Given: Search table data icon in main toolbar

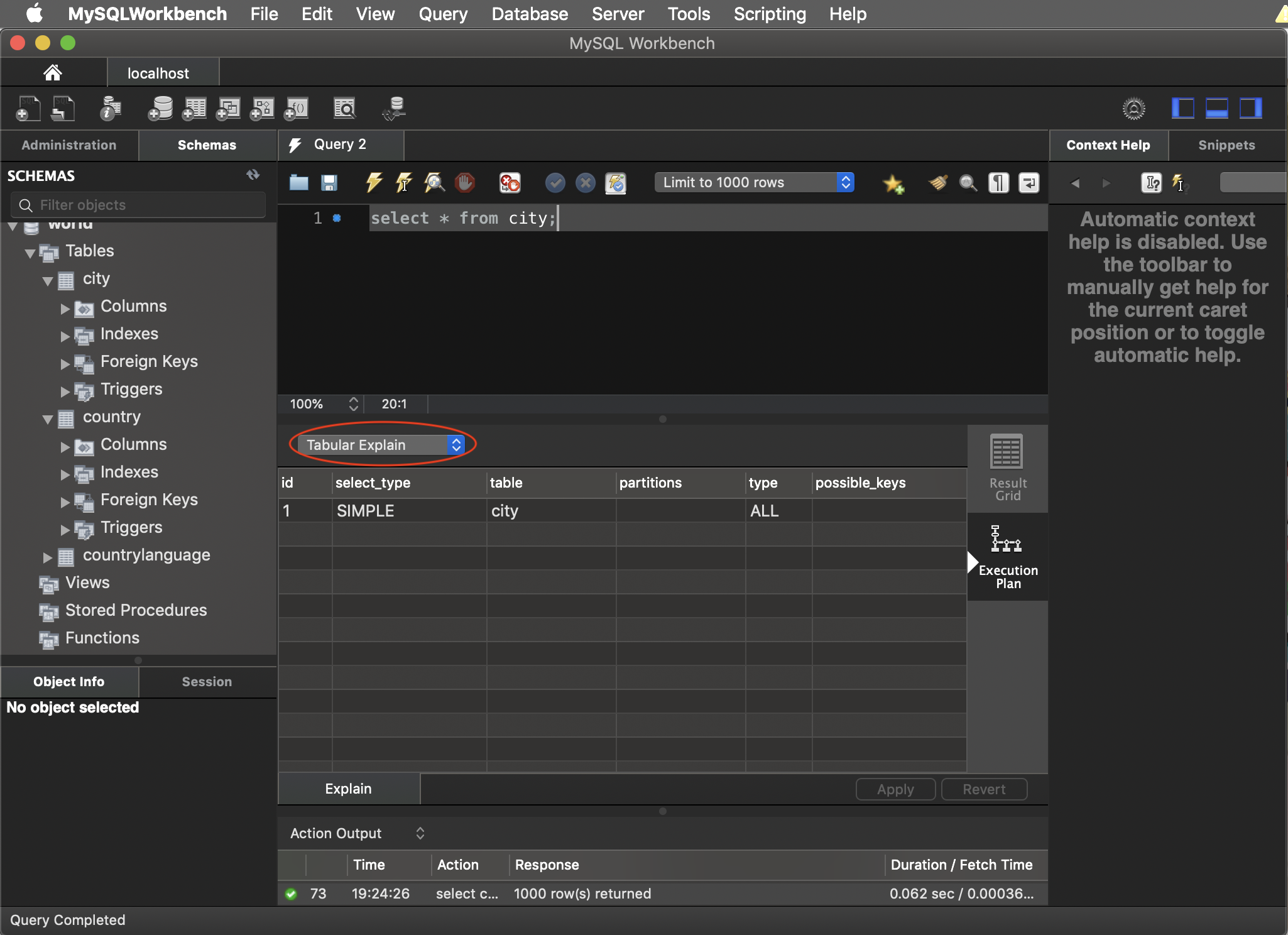Looking at the screenshot, I should pos(344,109).
